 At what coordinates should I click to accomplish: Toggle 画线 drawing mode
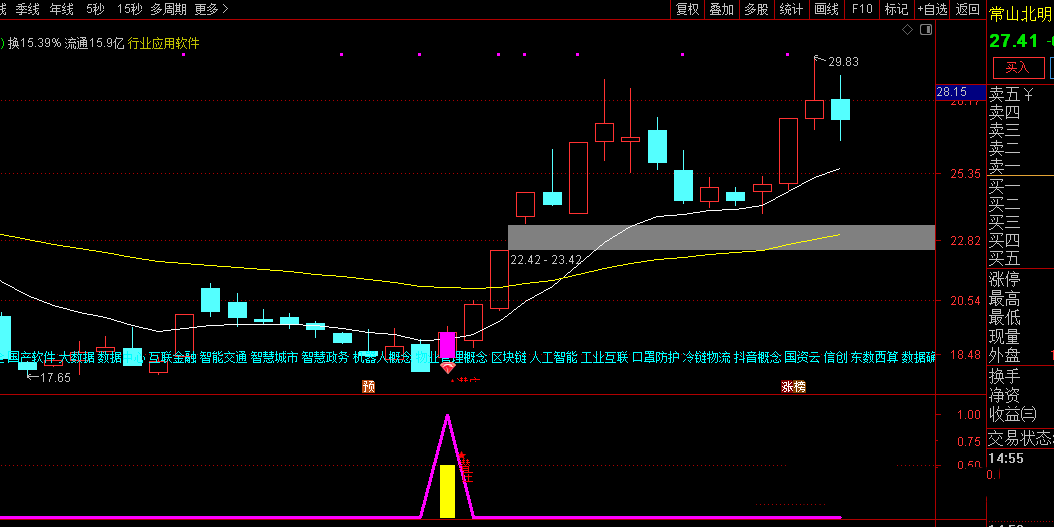tap(826, 9)
